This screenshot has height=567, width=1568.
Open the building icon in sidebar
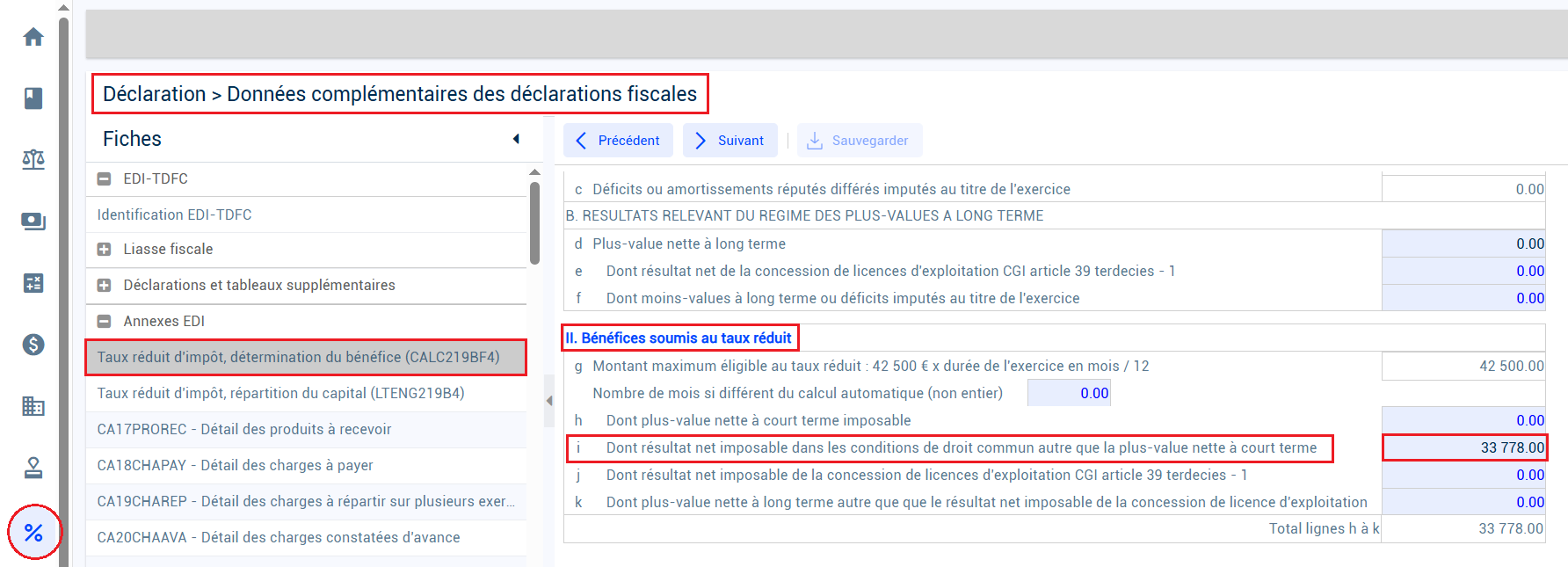33,406
